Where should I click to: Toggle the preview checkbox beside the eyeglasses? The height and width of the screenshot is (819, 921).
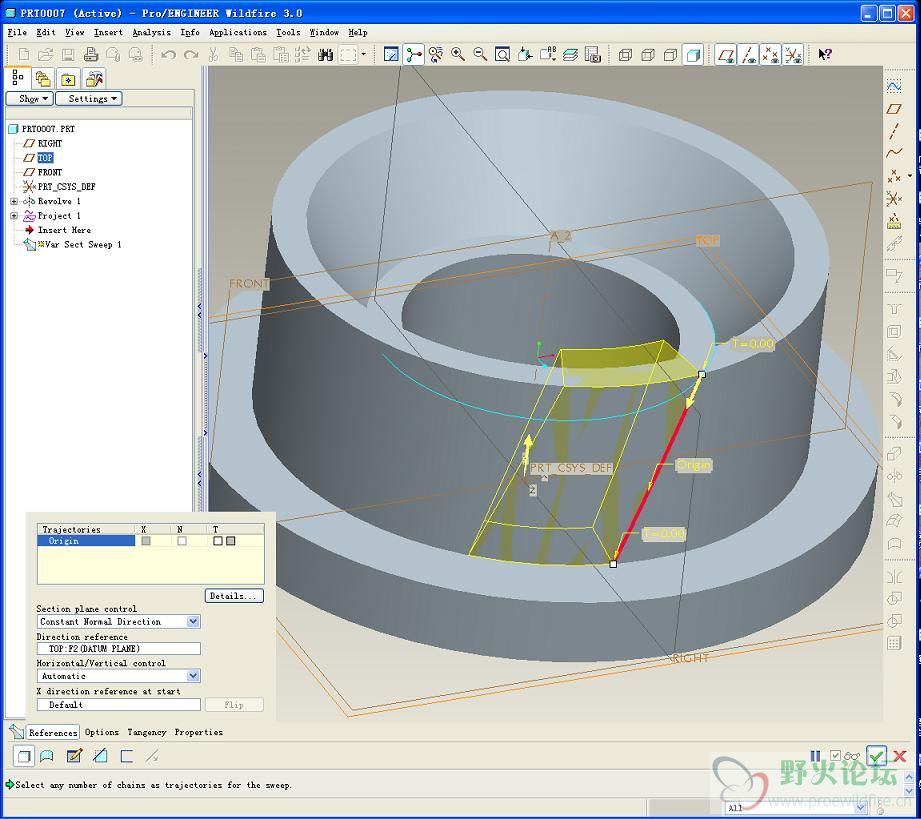point(835,755)
